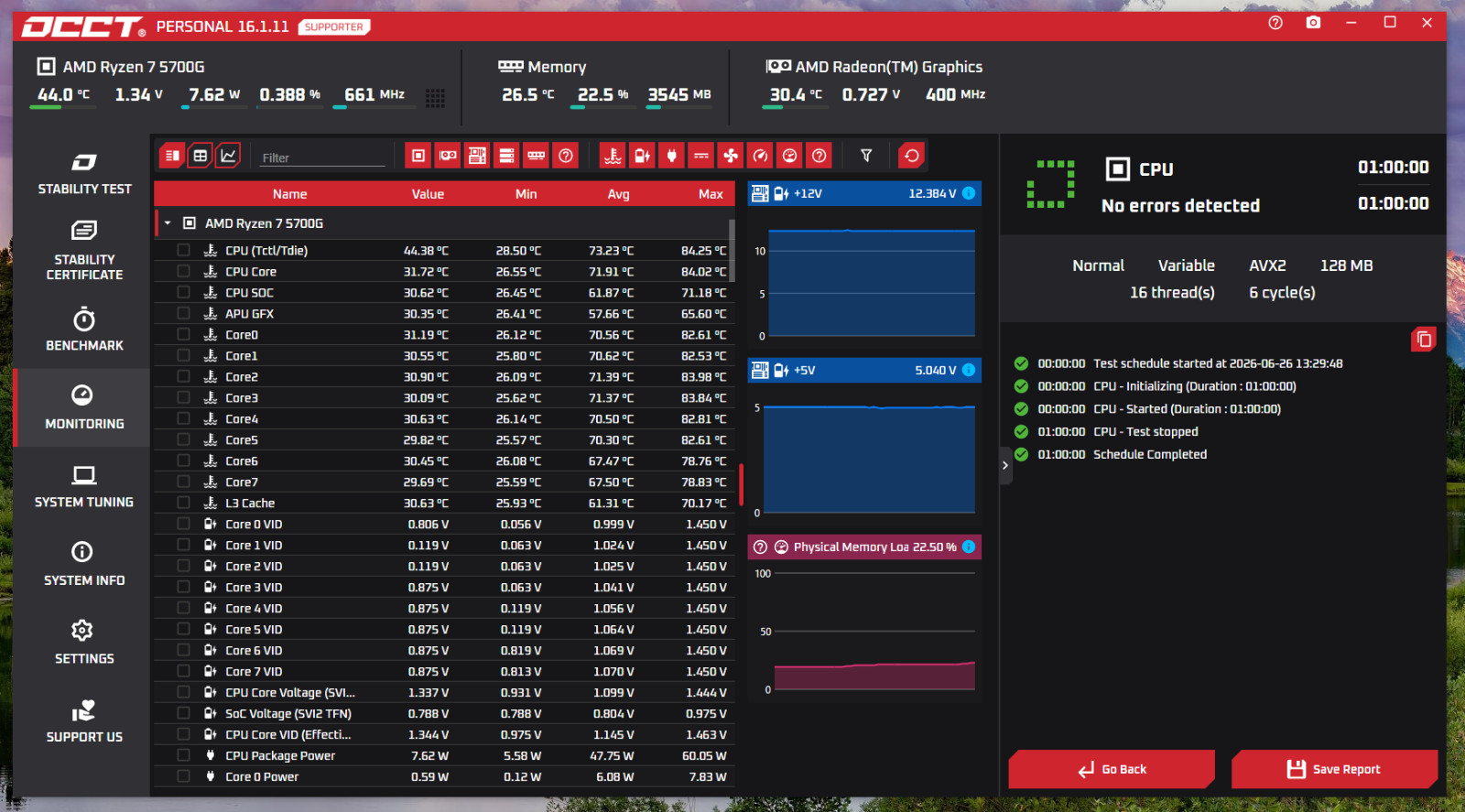Toggle the CPU sensor filter icon
The height and width of the screenshot is (812, 1465).
point(418,156)
